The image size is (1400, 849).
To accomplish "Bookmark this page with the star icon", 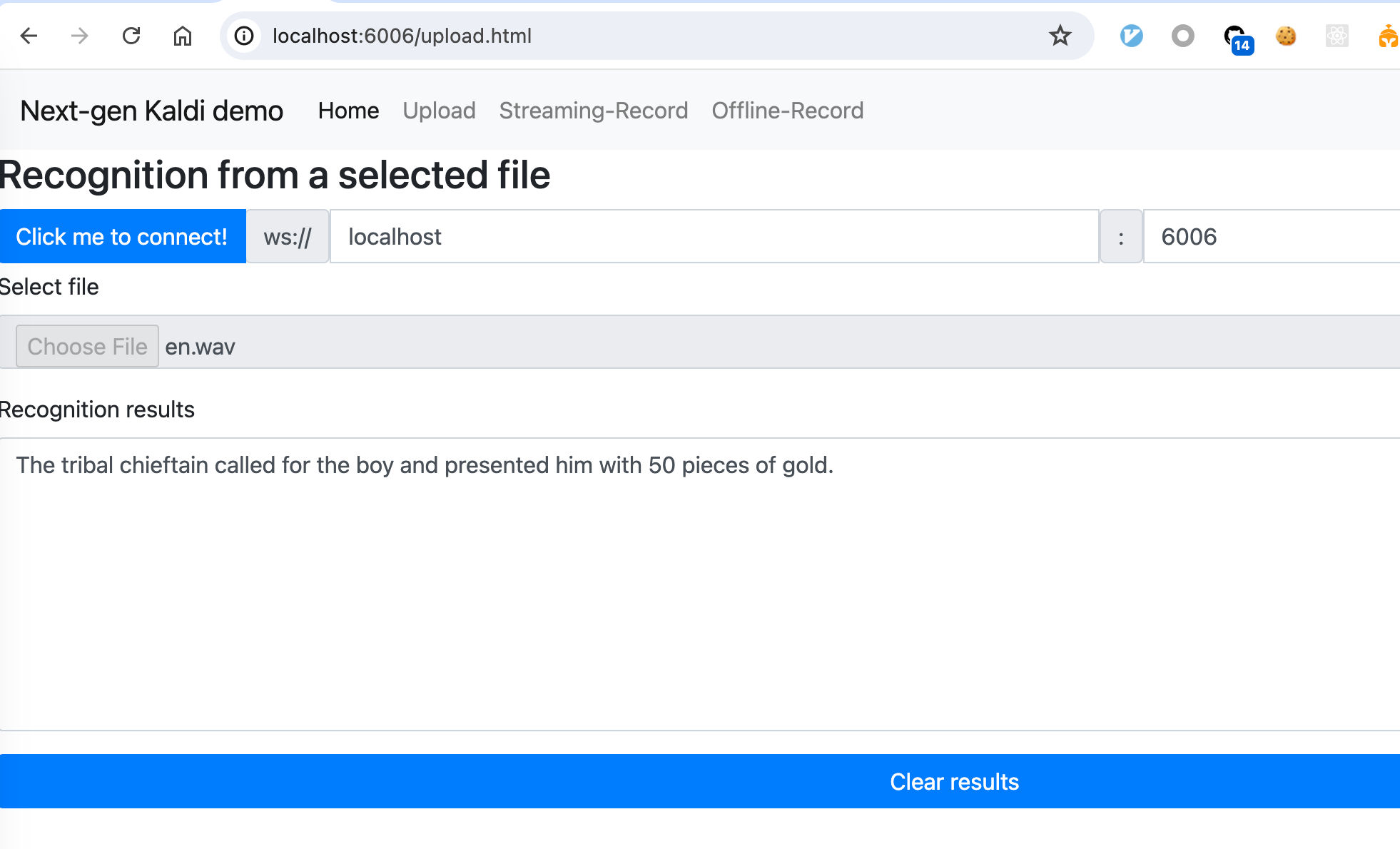I will point(1060,36).
